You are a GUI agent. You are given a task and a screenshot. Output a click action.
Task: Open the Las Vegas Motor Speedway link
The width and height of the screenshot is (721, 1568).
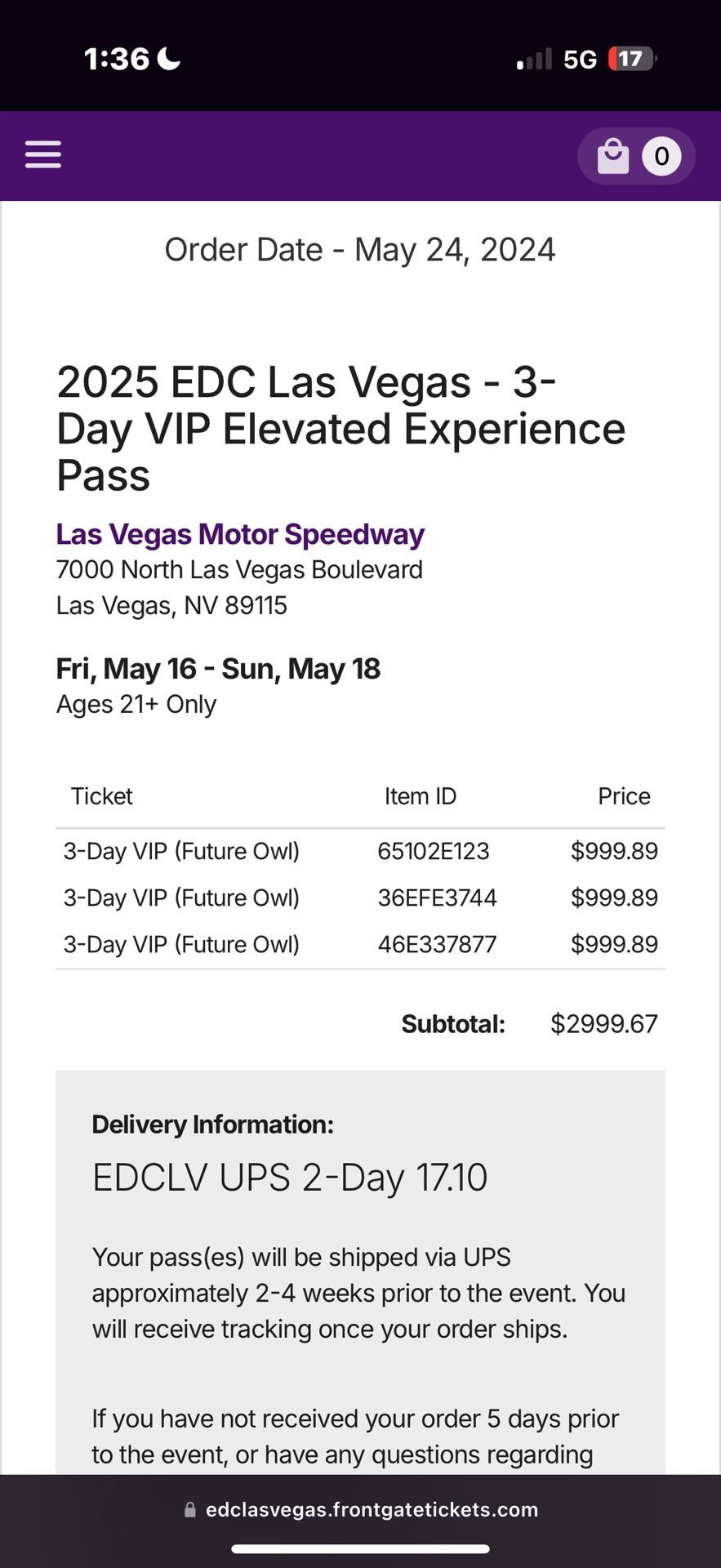pyautogui.click(x=240, y=534)
